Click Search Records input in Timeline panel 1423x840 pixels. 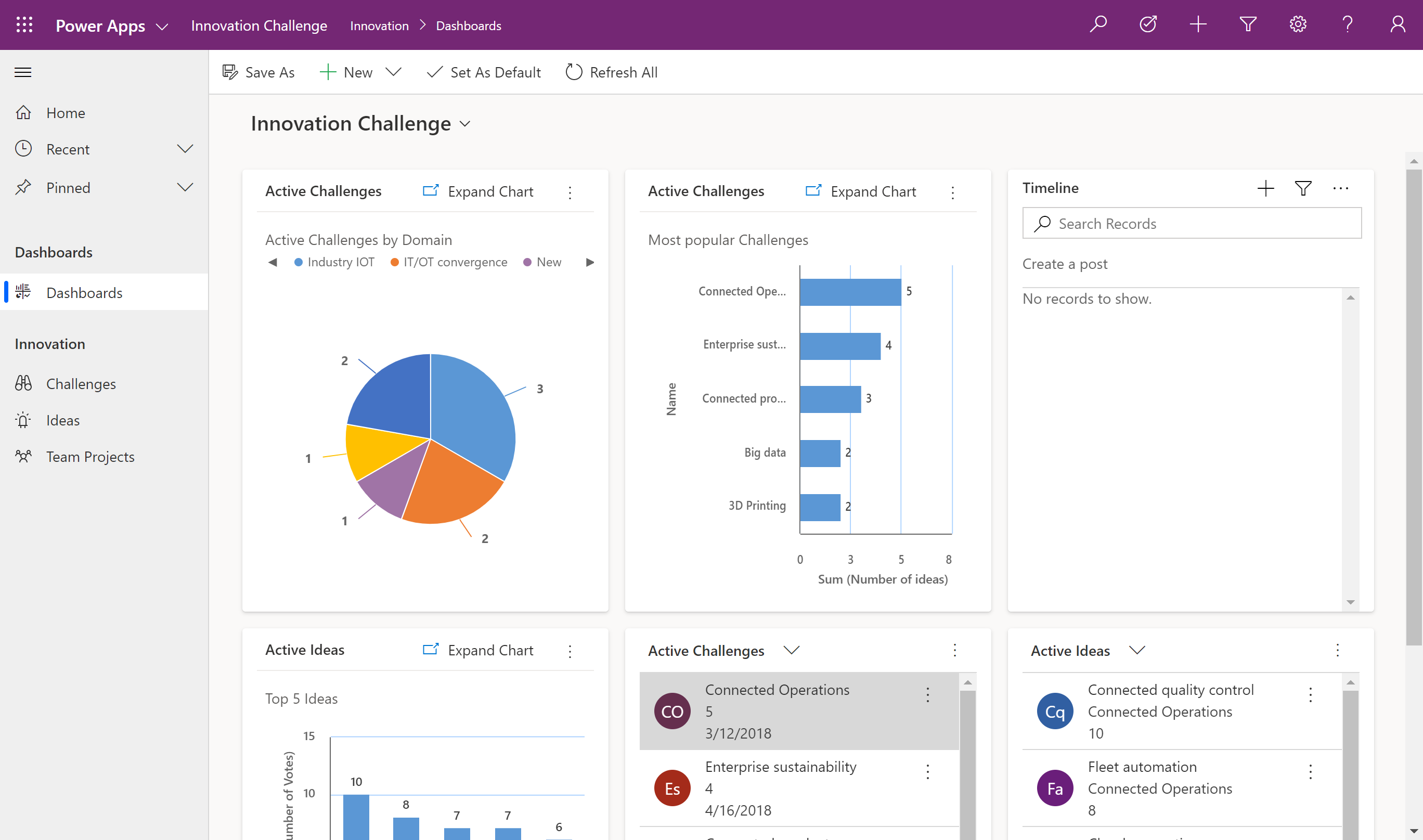(1192, 222)
